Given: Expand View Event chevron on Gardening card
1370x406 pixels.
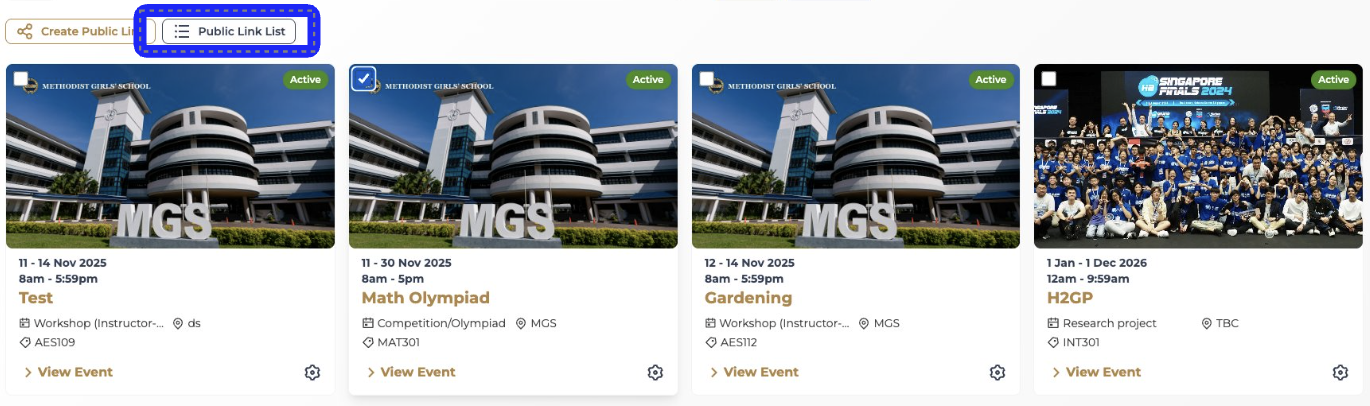Looking at the screenshot, I should 713,373.
